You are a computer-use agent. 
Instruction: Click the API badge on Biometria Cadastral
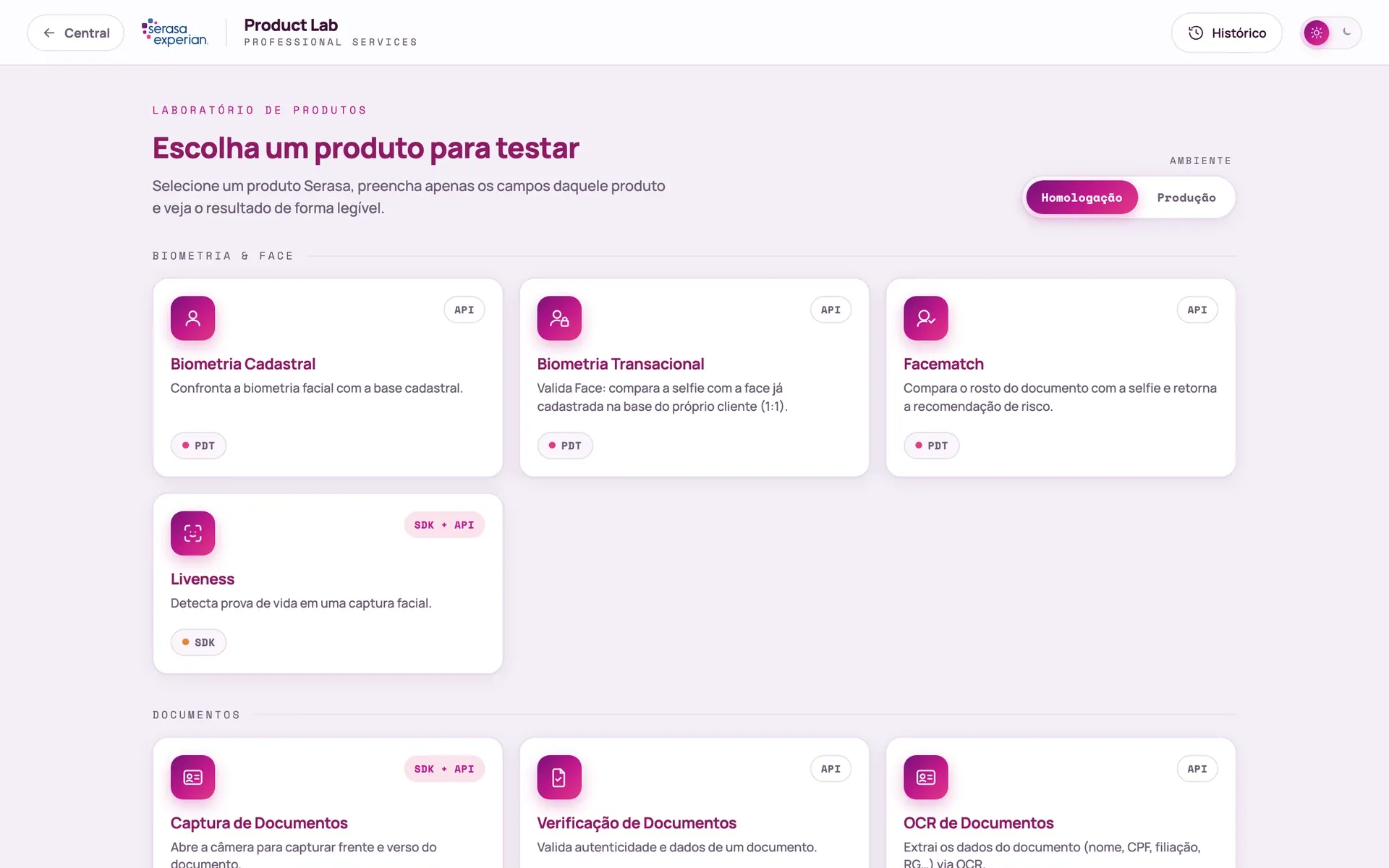[x=464, y=310]
